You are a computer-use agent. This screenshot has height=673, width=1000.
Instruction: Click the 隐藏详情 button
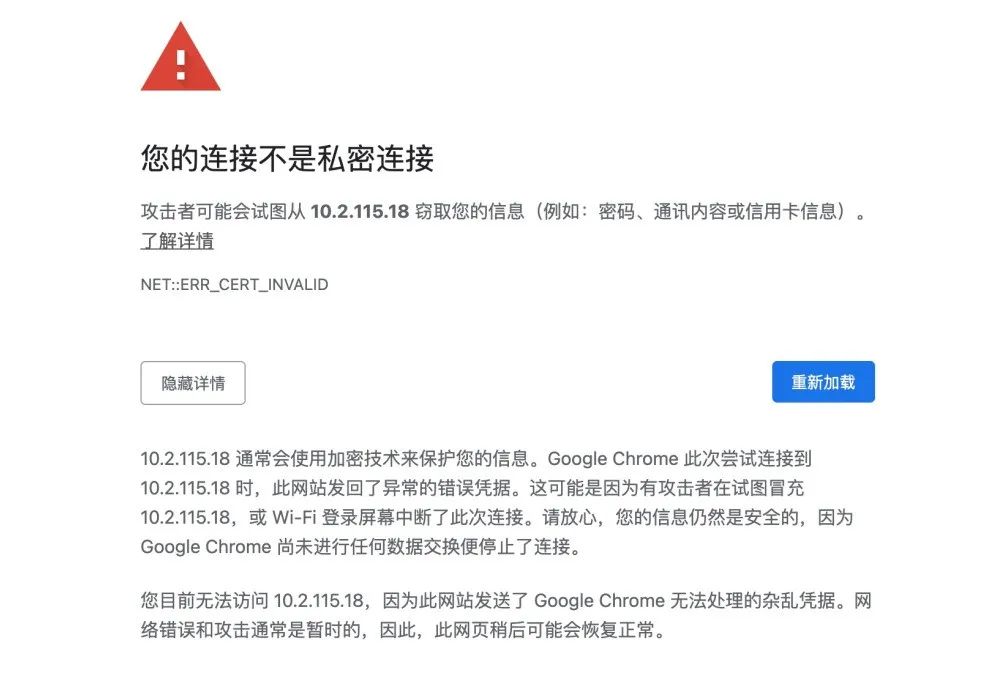193,383
